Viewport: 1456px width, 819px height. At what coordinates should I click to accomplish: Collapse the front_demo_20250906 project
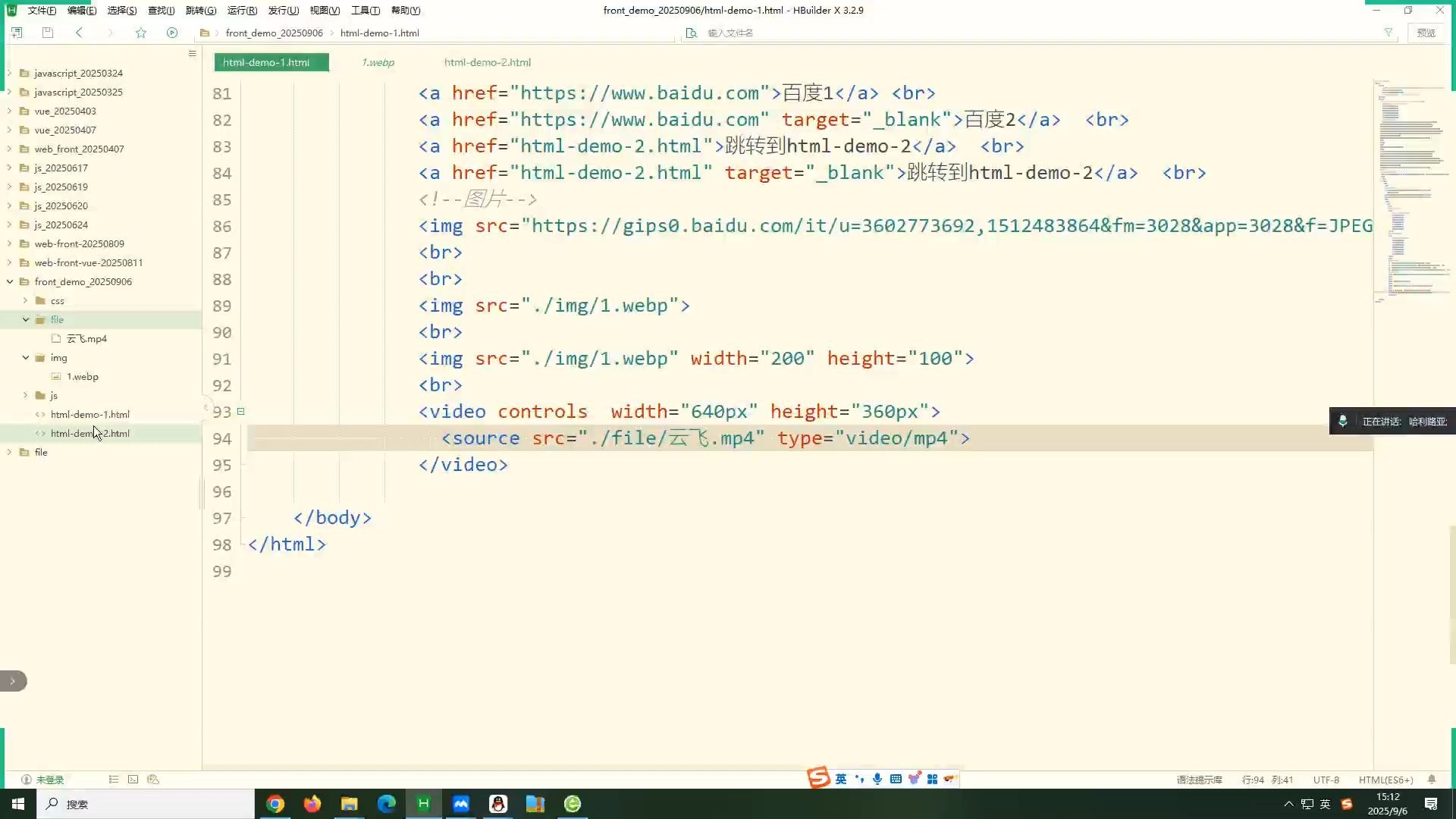(10, 281)
